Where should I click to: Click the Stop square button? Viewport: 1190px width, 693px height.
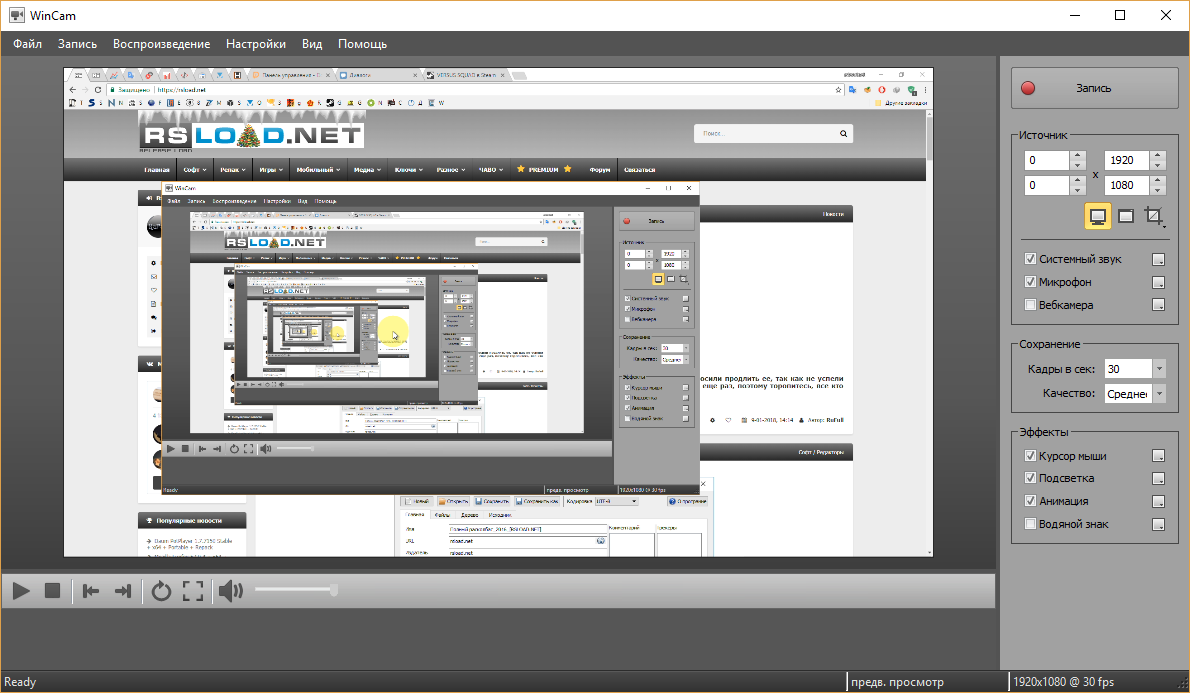[x=52, y=591]
